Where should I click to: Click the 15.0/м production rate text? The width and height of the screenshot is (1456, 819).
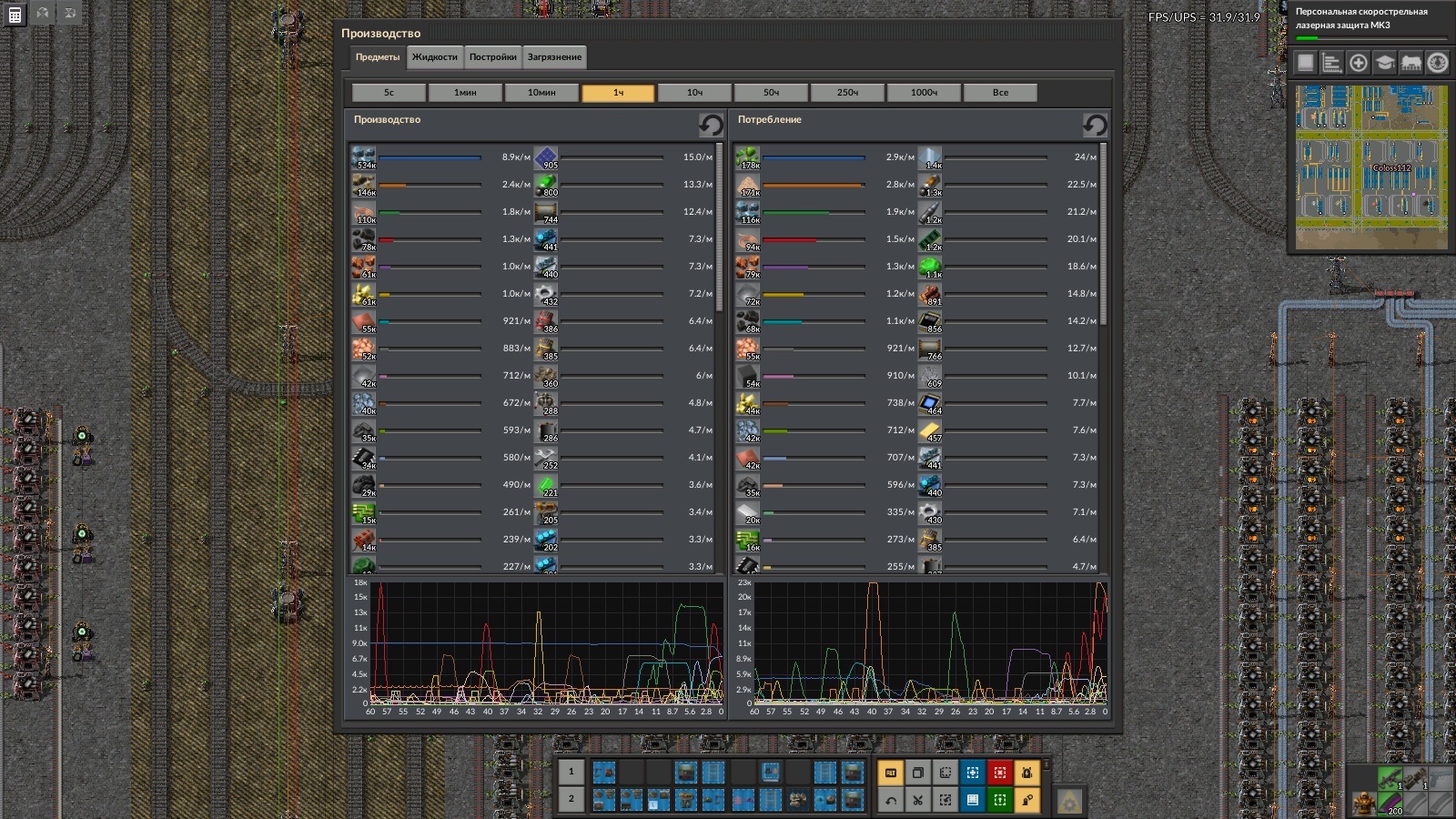(697, 157)
